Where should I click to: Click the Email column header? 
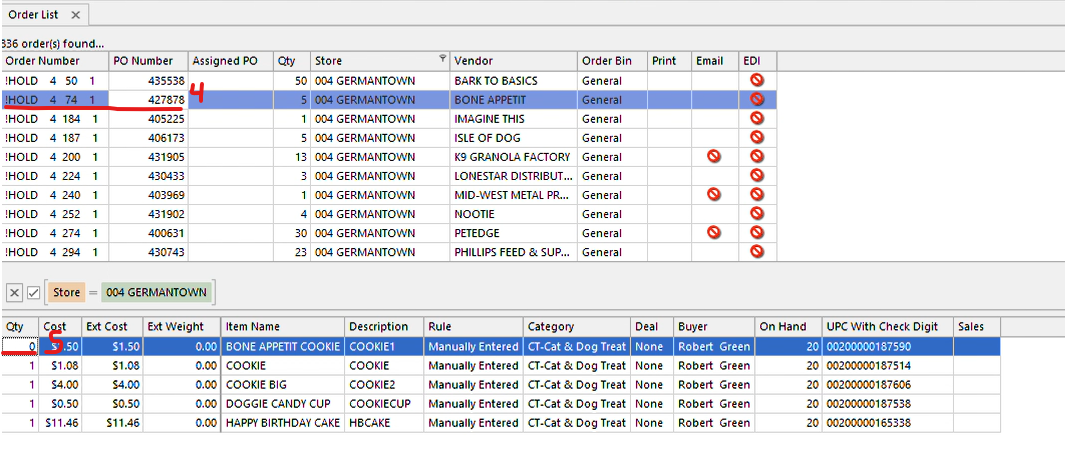(x=715, y=61)
